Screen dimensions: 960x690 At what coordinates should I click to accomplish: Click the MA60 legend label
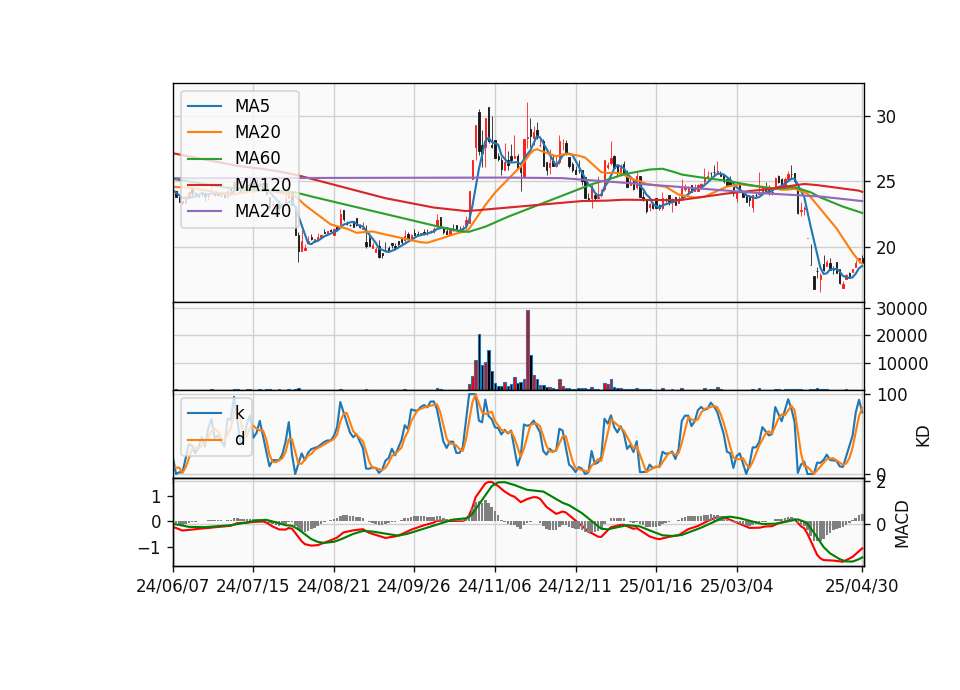[x=257, y=158]
